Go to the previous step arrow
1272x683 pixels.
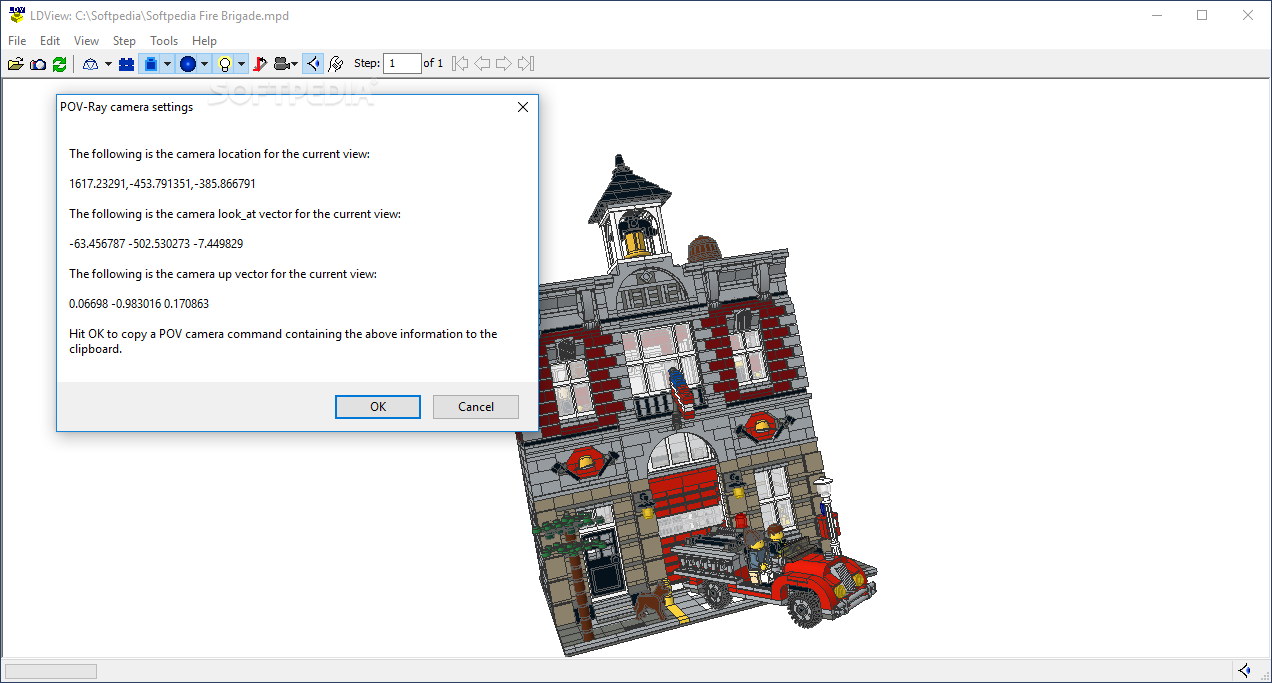pyautogui.click(x=482, y=64)
